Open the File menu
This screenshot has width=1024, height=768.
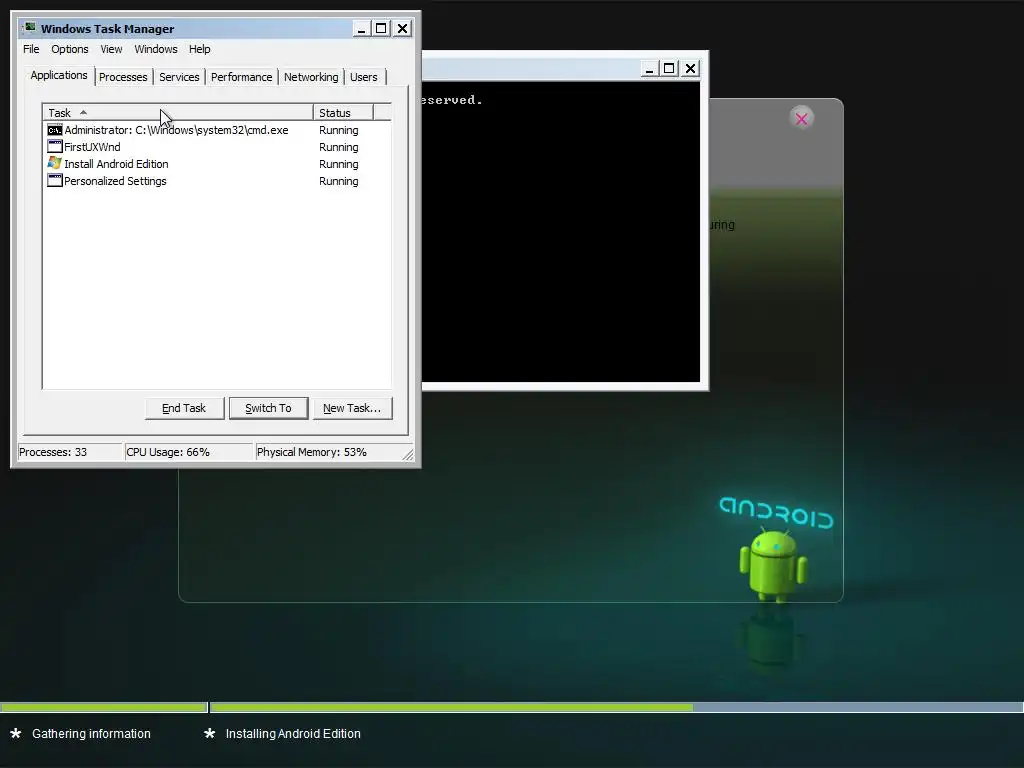click(x=31, y=49)
